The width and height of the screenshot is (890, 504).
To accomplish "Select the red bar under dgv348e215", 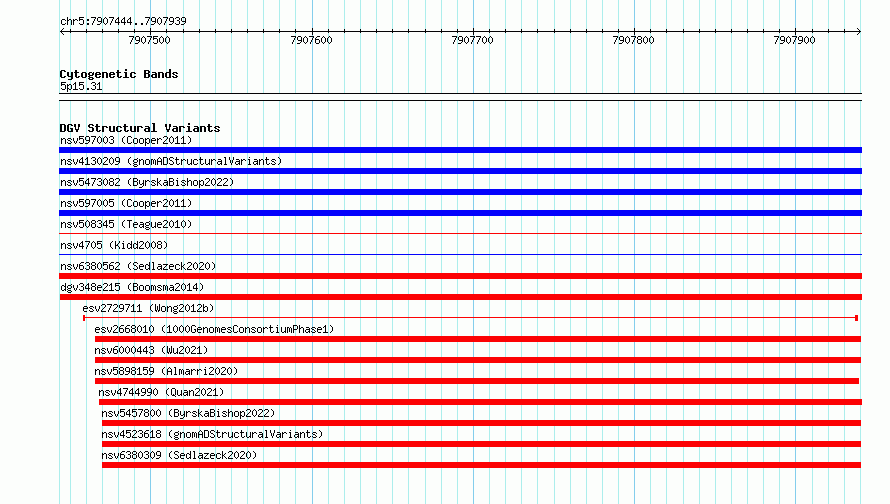I will pos(460,297).
